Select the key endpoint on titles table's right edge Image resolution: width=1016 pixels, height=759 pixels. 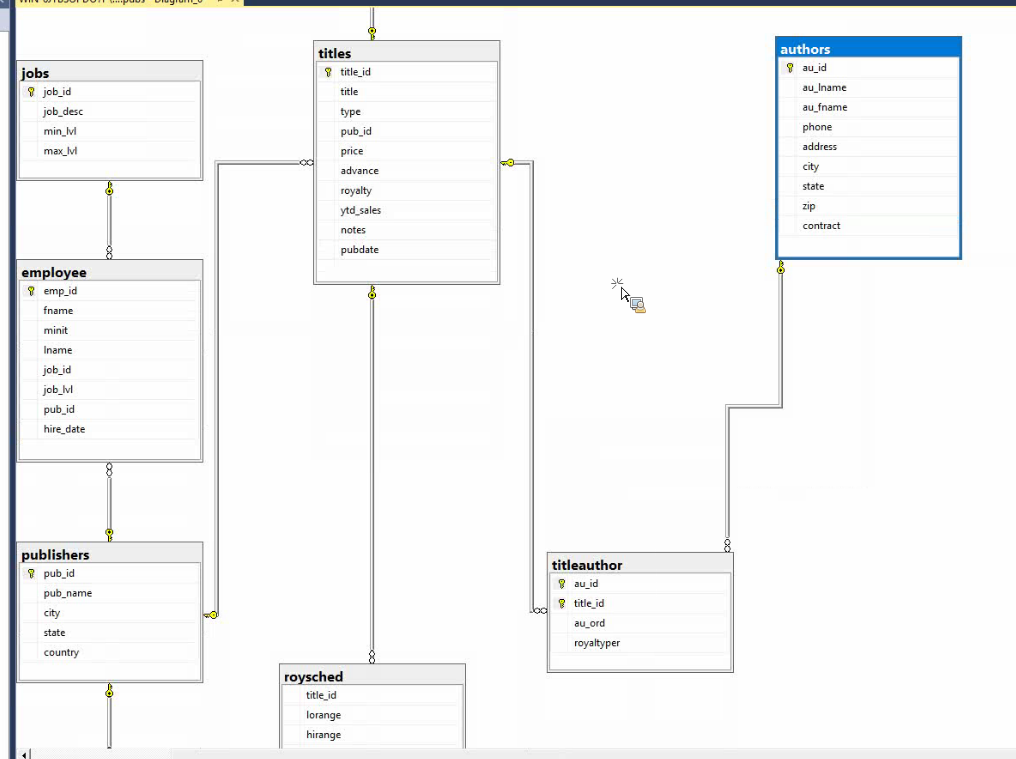tap(508, 163)
